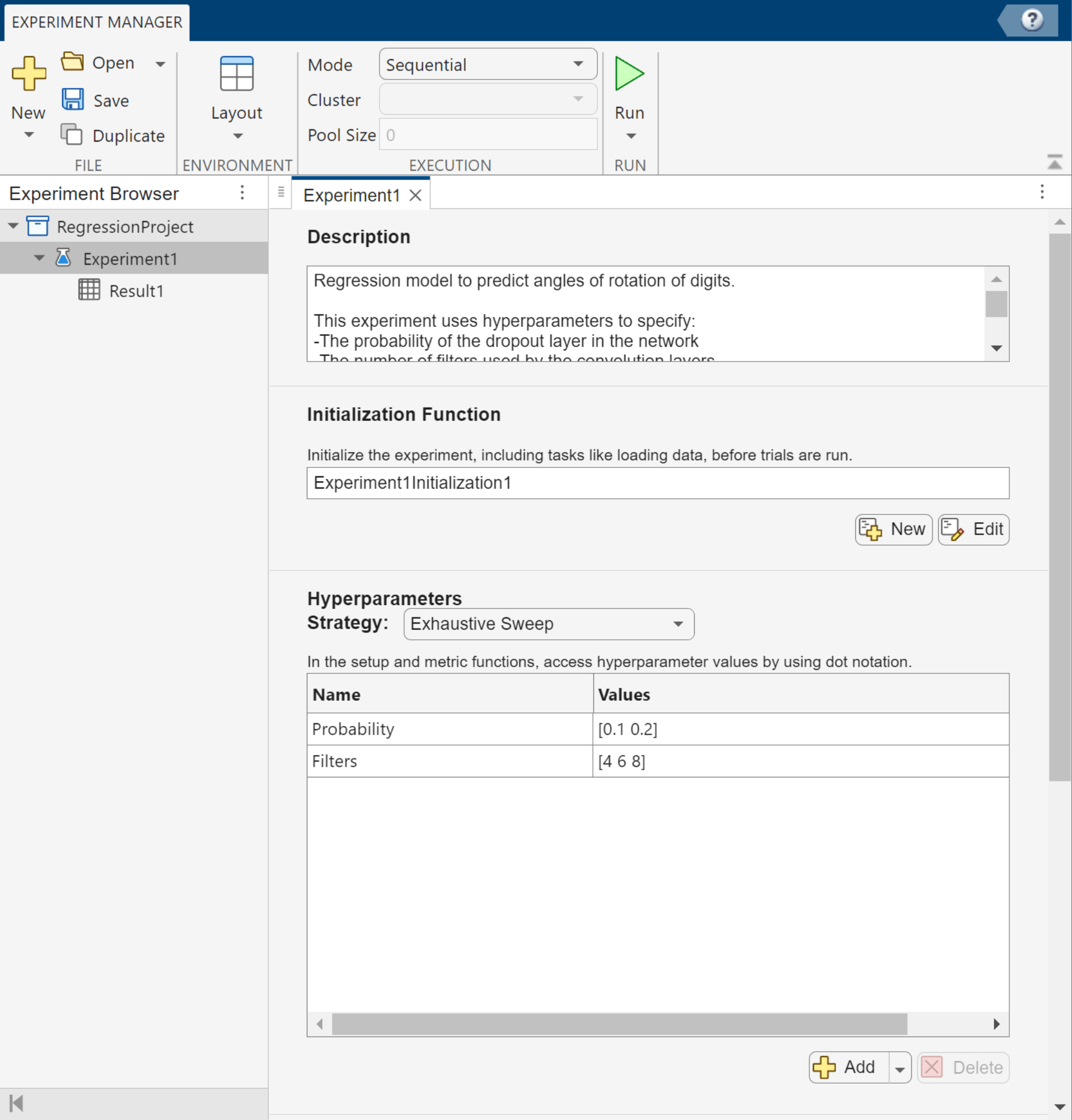1072x1120 pixels.
Task: Click the hyperparameter table horizontal scrollbar
Action: coord(619,1024)
